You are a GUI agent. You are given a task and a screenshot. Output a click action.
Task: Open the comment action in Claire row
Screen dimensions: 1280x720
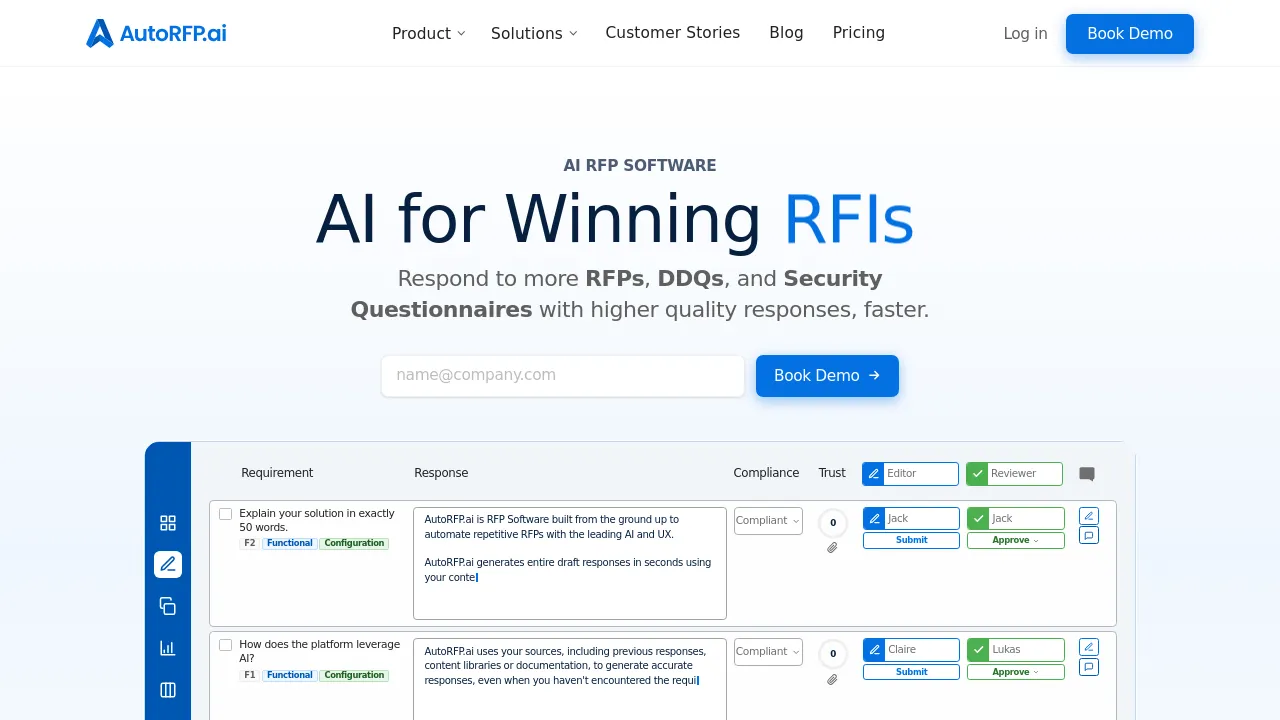click(1089, 666)
